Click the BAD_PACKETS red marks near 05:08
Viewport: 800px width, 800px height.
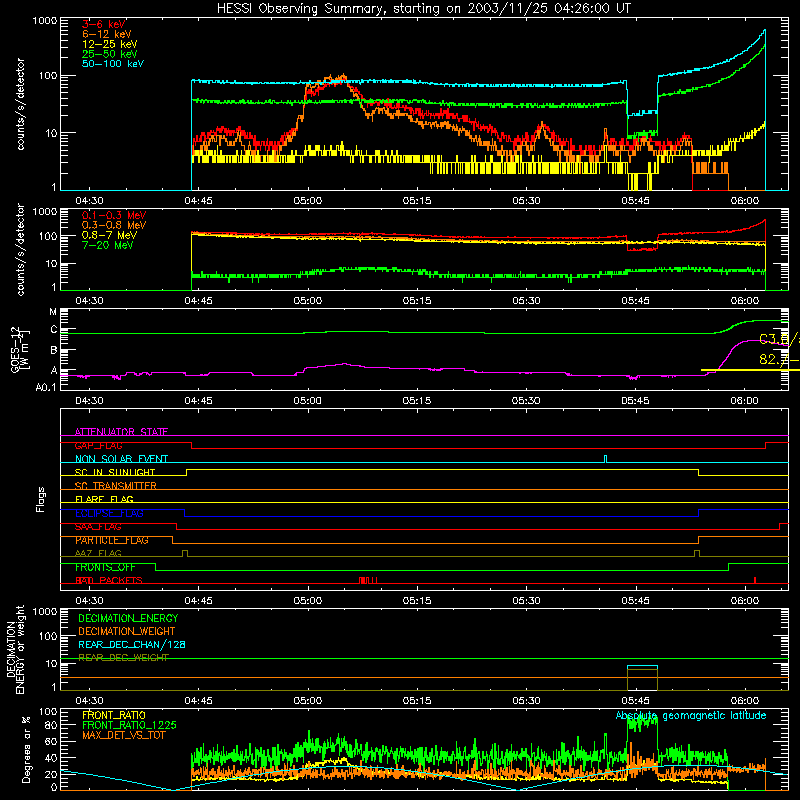[x=368, y=580]
